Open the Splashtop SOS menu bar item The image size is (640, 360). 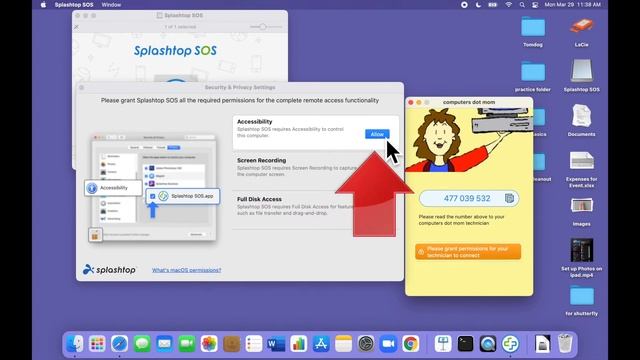coord(74,5)
